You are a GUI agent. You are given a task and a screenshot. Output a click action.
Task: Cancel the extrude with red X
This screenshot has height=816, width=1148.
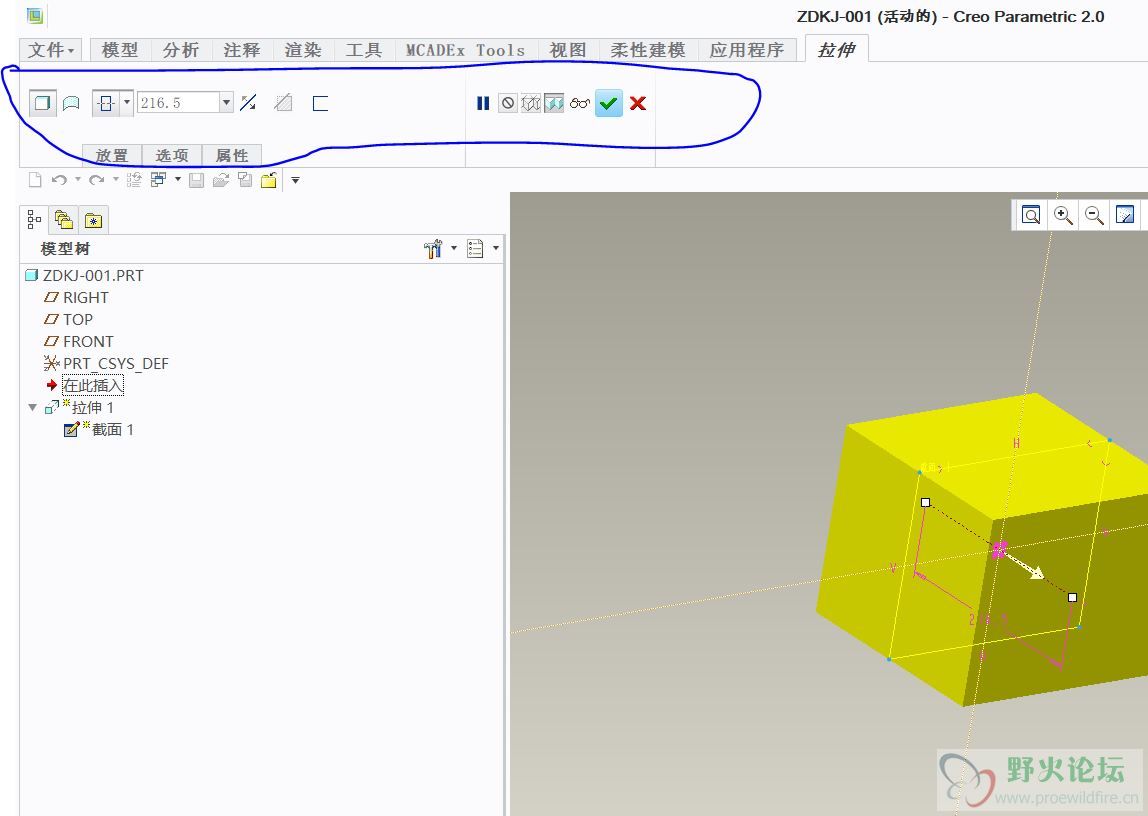638,103
